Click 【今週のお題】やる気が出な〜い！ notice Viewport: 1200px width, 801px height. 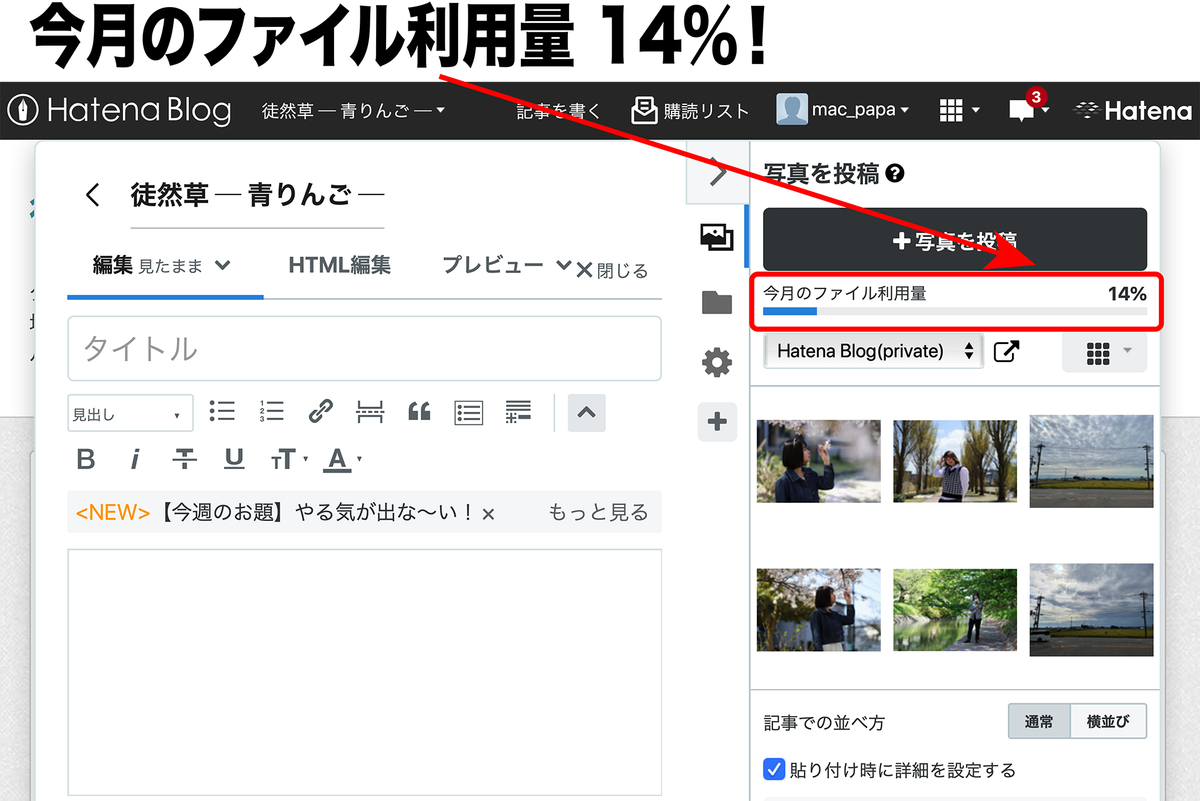tap(317, 513)
